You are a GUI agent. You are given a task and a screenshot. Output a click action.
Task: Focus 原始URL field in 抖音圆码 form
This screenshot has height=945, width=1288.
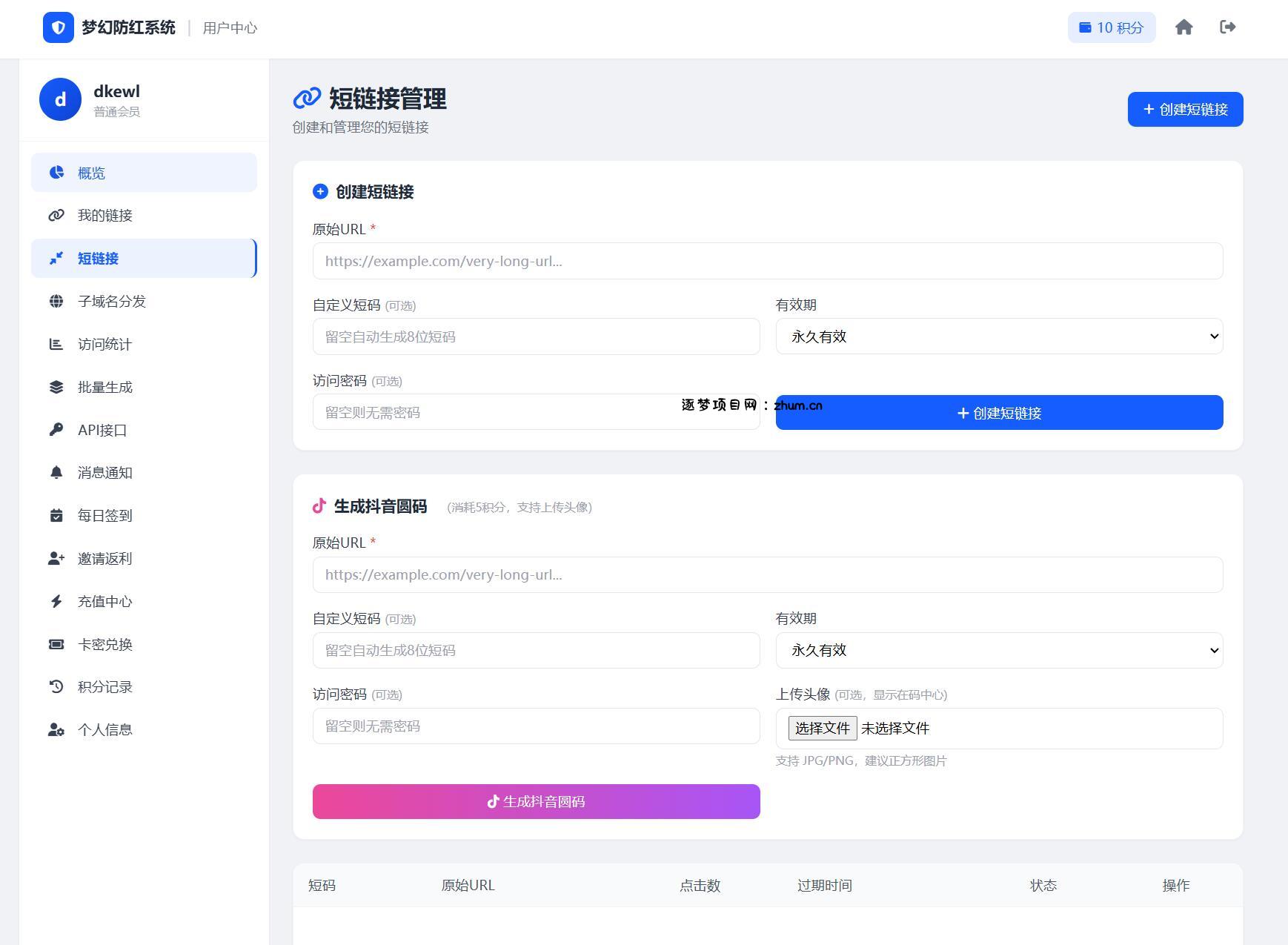tap(768, 575)
